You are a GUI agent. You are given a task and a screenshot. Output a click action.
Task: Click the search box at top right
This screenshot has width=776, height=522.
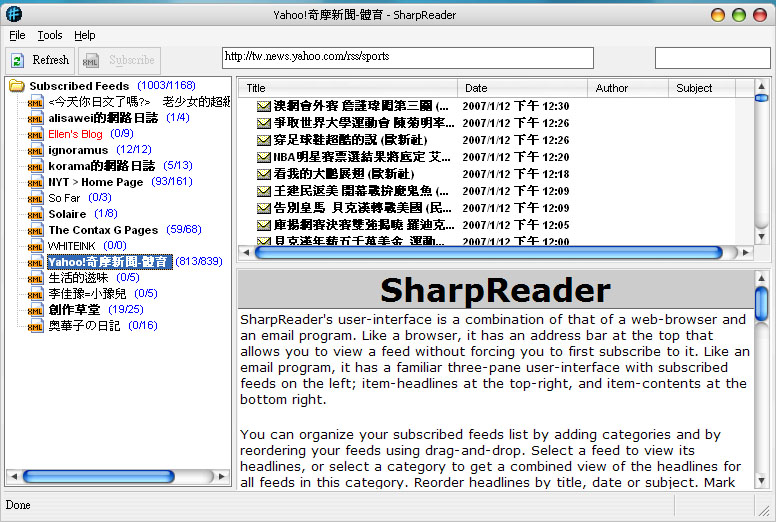coord(713,57)
